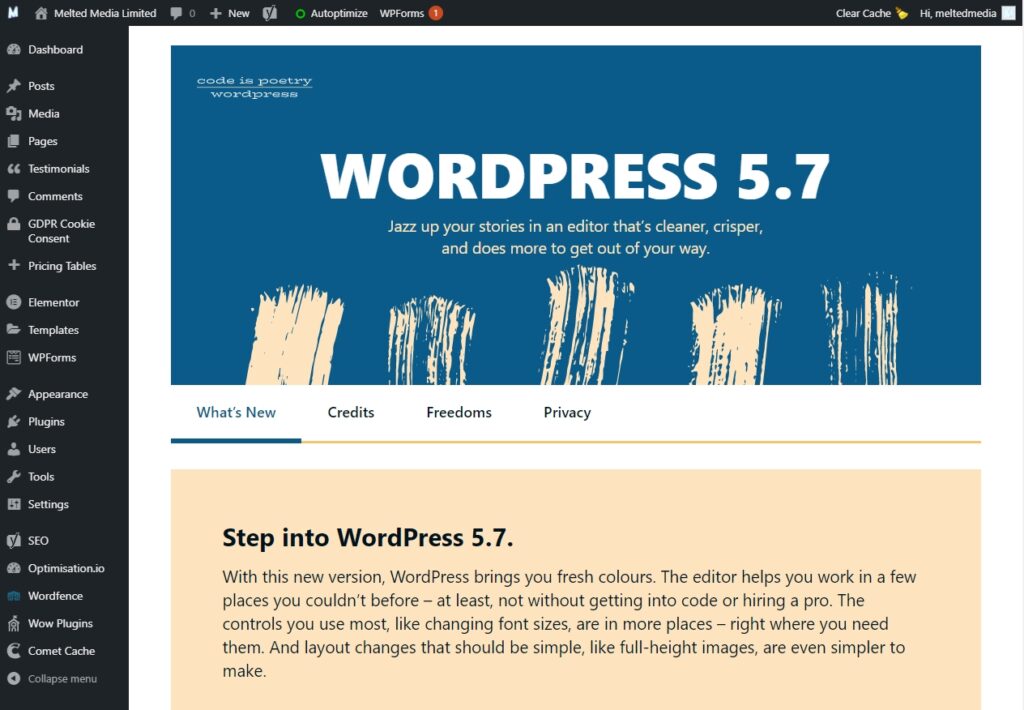Viewport: 1024px width, 710px height.
Task: Click New in the admin bar
Action: [238, 13]
